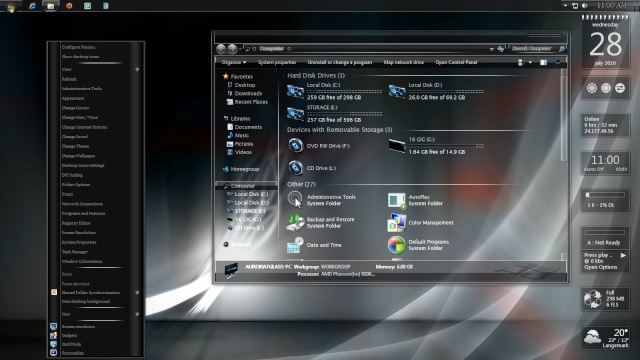Viewport: 640px width, 360px height.
Task: Open the Color Management icon
Action: (397, 222)
